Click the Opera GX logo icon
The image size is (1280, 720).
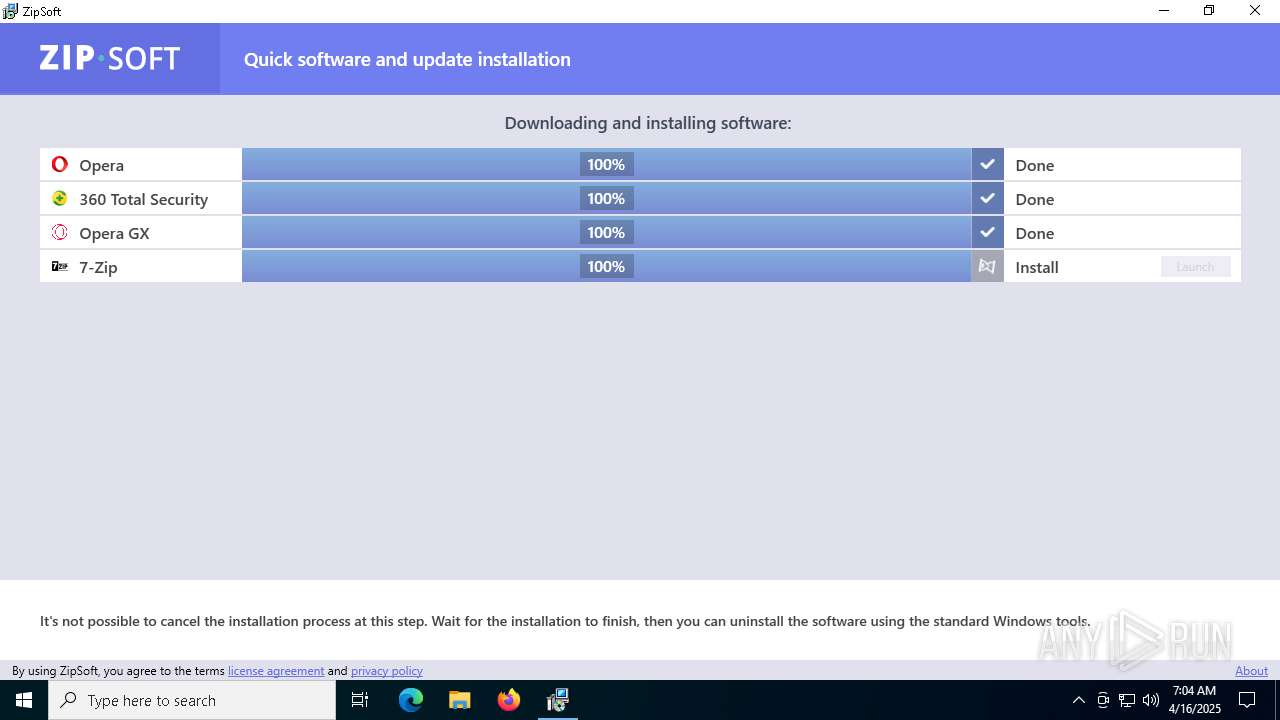tap(60, 232)
